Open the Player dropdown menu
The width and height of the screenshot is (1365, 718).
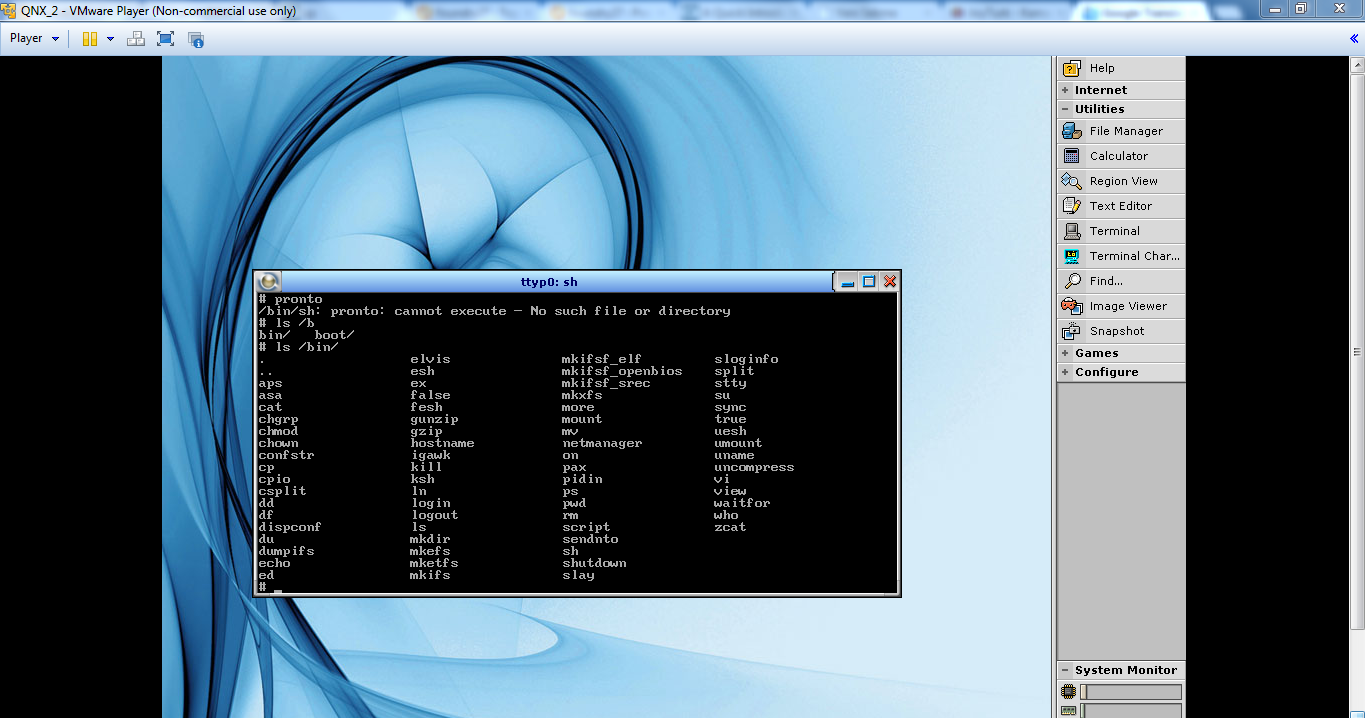pyautogui.click(x=34, y=39)
